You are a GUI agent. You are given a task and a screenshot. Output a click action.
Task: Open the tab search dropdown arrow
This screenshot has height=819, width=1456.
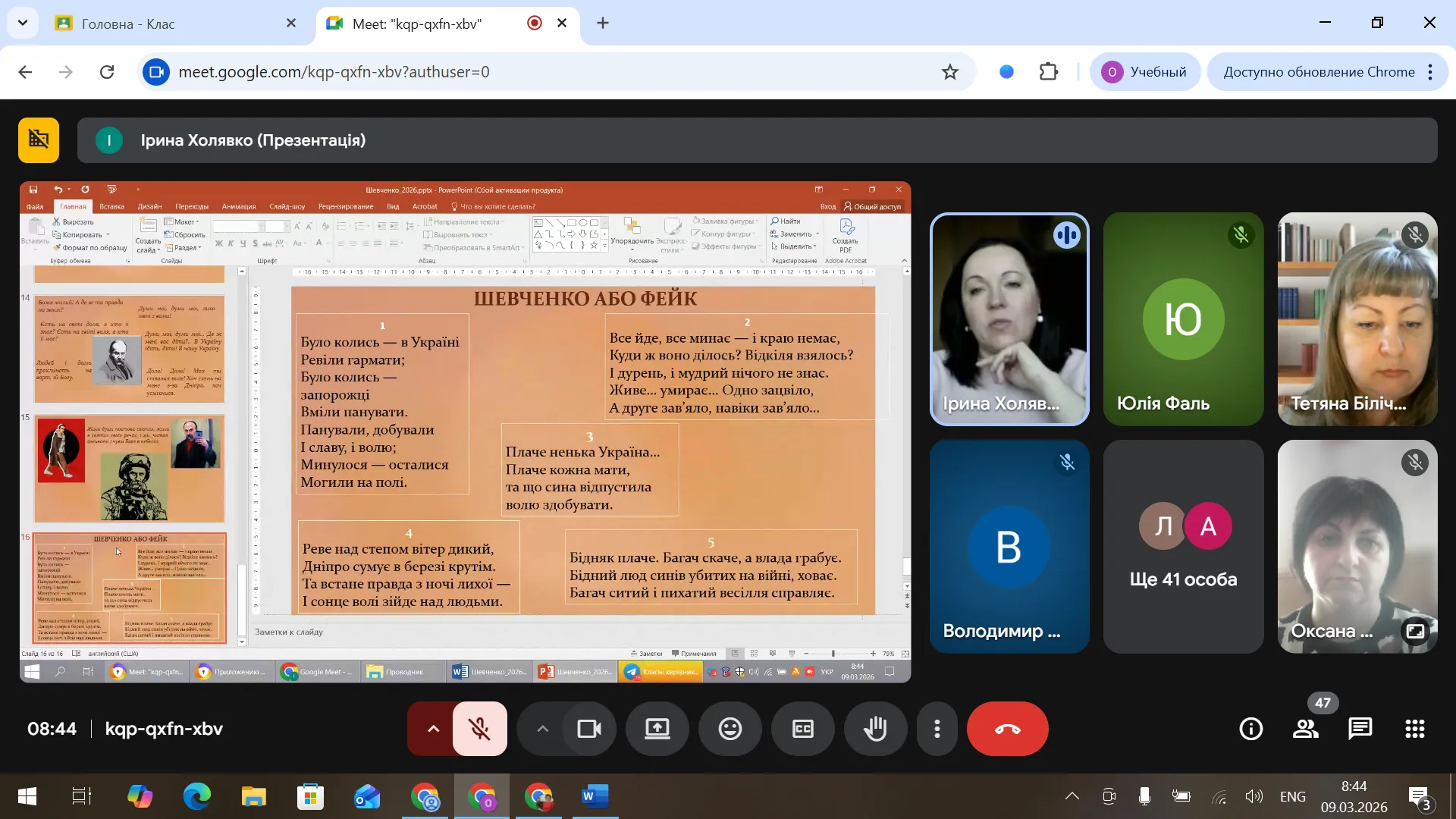23,23
